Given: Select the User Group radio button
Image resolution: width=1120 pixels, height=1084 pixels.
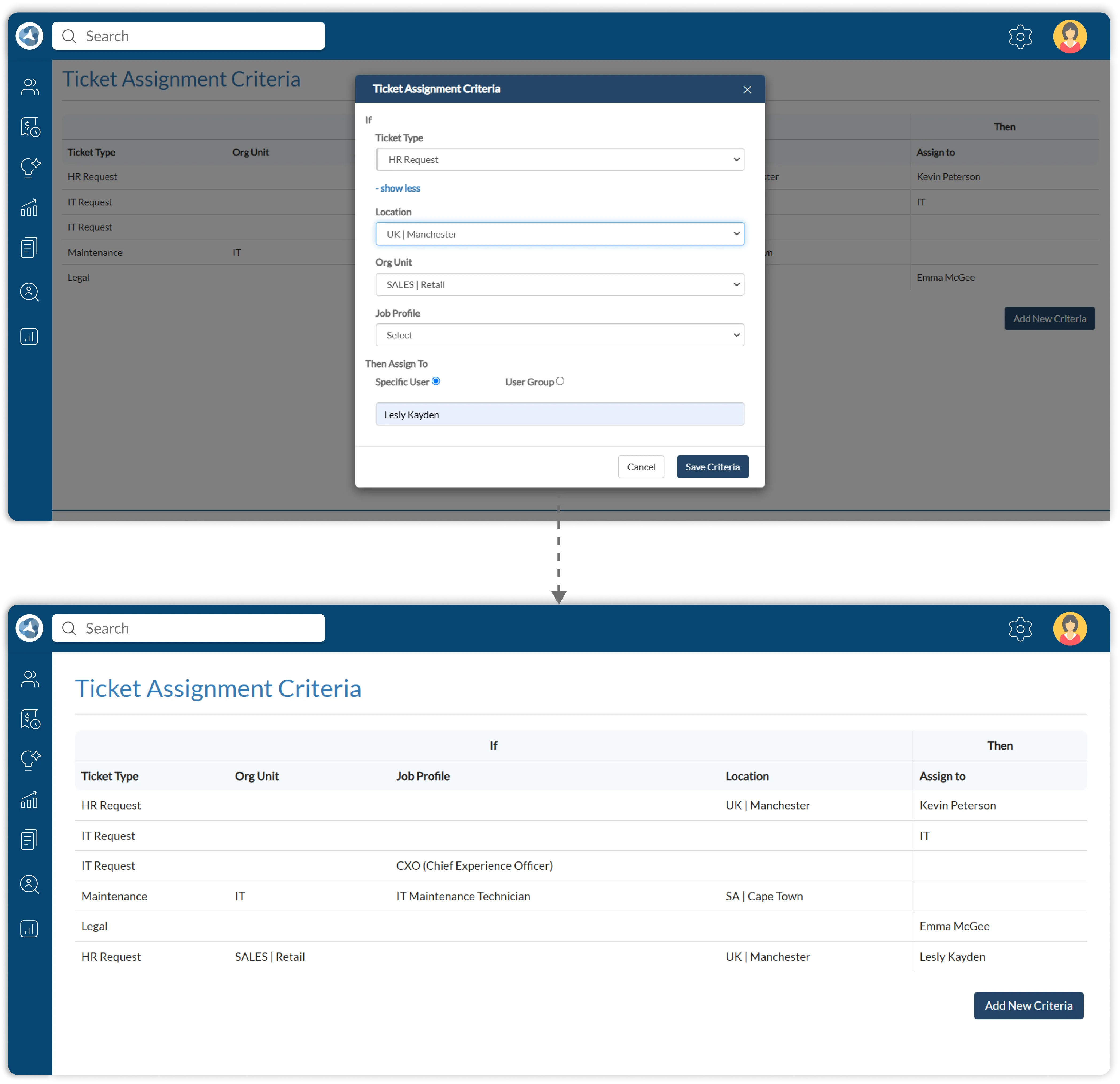Looking at the screenshot, I should click(x=560, y=381).
